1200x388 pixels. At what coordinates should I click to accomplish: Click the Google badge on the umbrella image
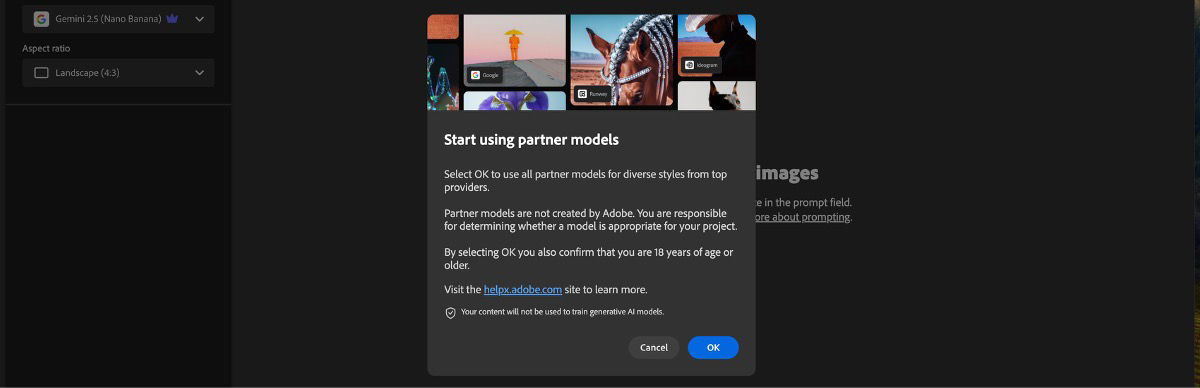(x=486, y=75)
